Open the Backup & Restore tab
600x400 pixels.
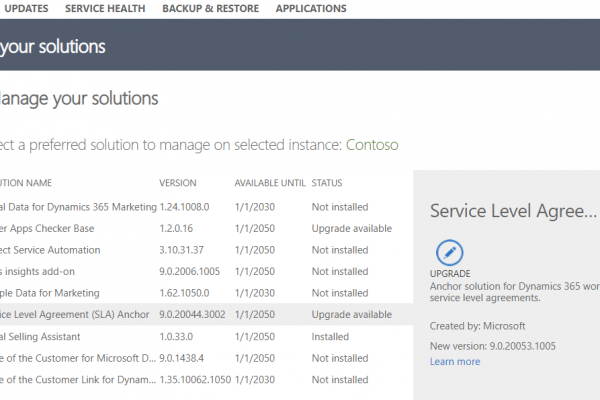[210, 8]
